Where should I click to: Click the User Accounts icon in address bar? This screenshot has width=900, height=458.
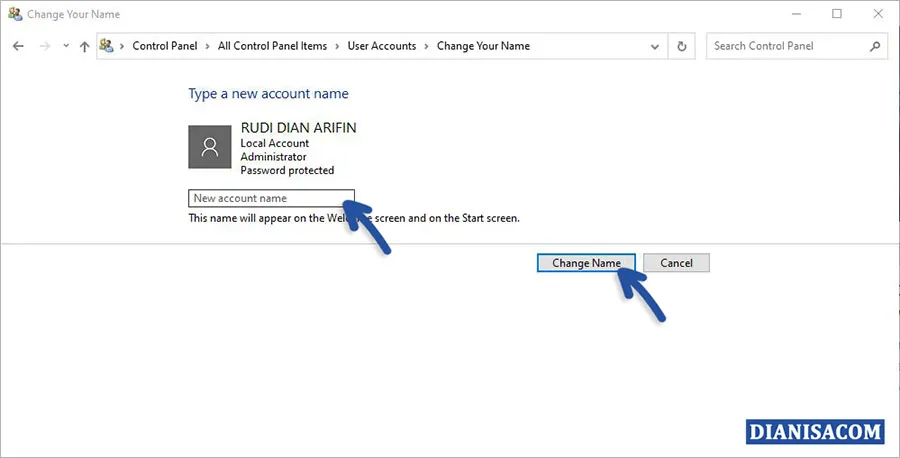[x=106, y=46]
